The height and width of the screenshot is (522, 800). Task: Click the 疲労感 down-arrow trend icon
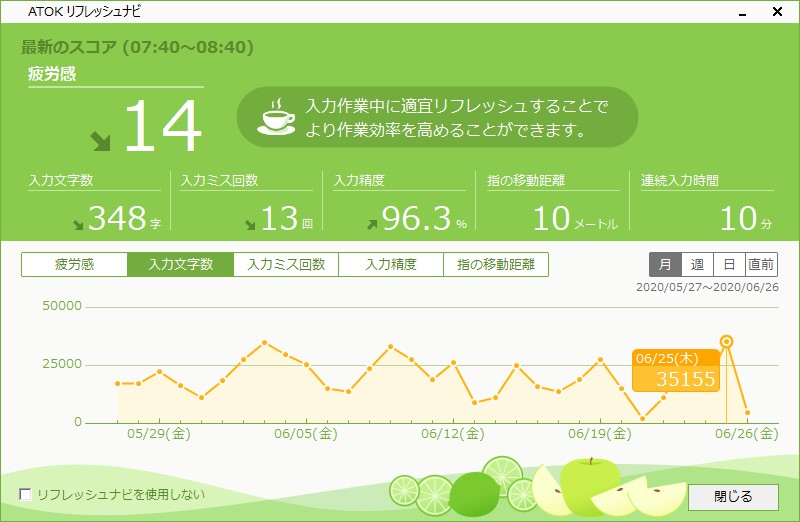(101, 141)
